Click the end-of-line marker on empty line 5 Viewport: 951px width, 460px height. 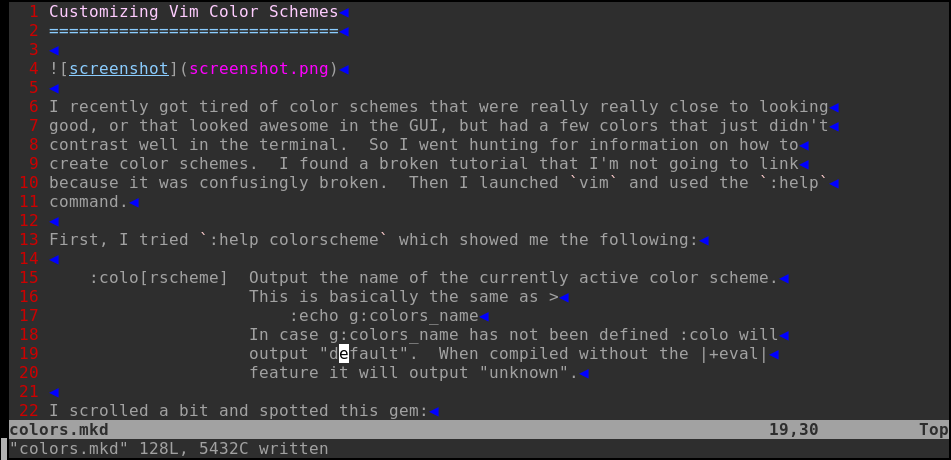click(x=54, y=88)
